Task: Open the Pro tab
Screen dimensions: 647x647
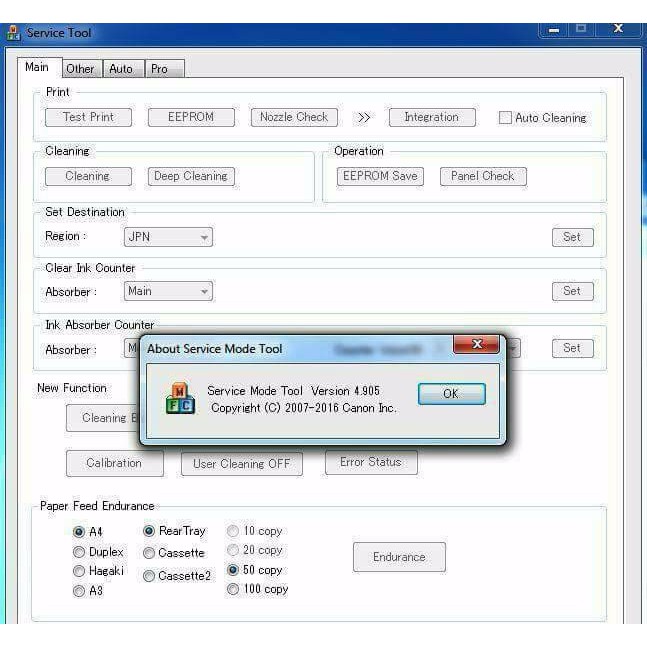Action: pyautogui.click(x=160, y=69)
